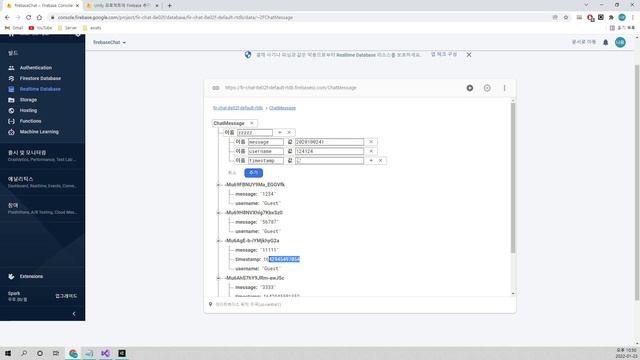The width and height of the screenshot is (640, 360).
Task: Open Storage in the Firebase sidebar
Action: click(28, 100)
